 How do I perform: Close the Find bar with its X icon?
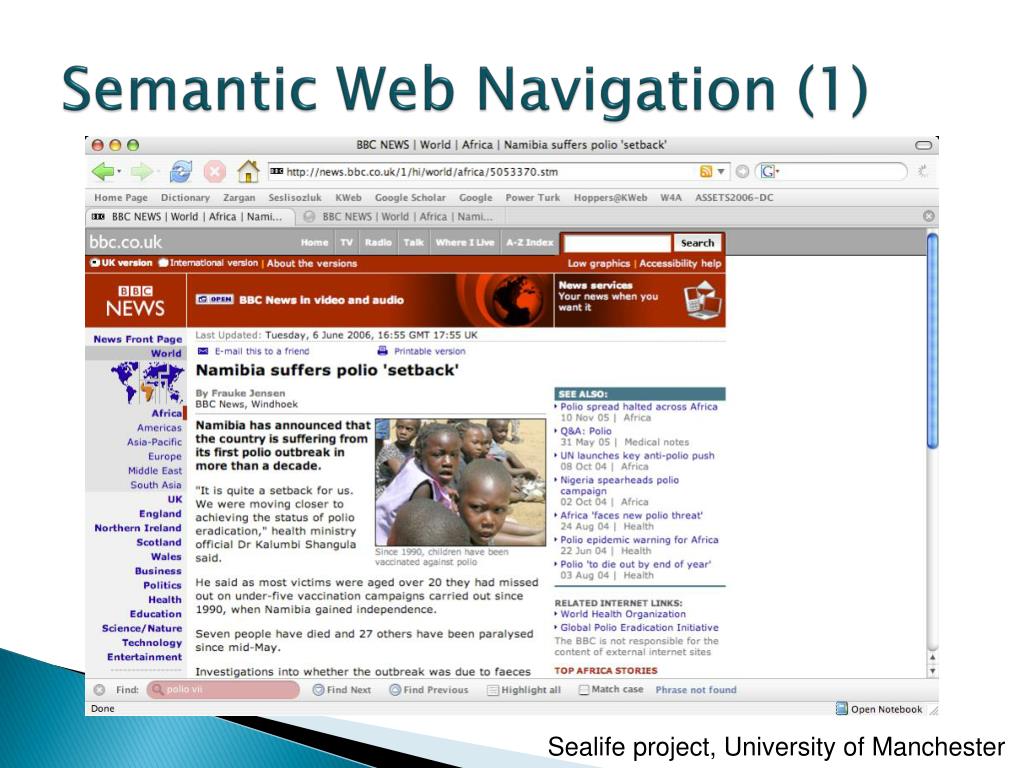(x=99, y=690)
